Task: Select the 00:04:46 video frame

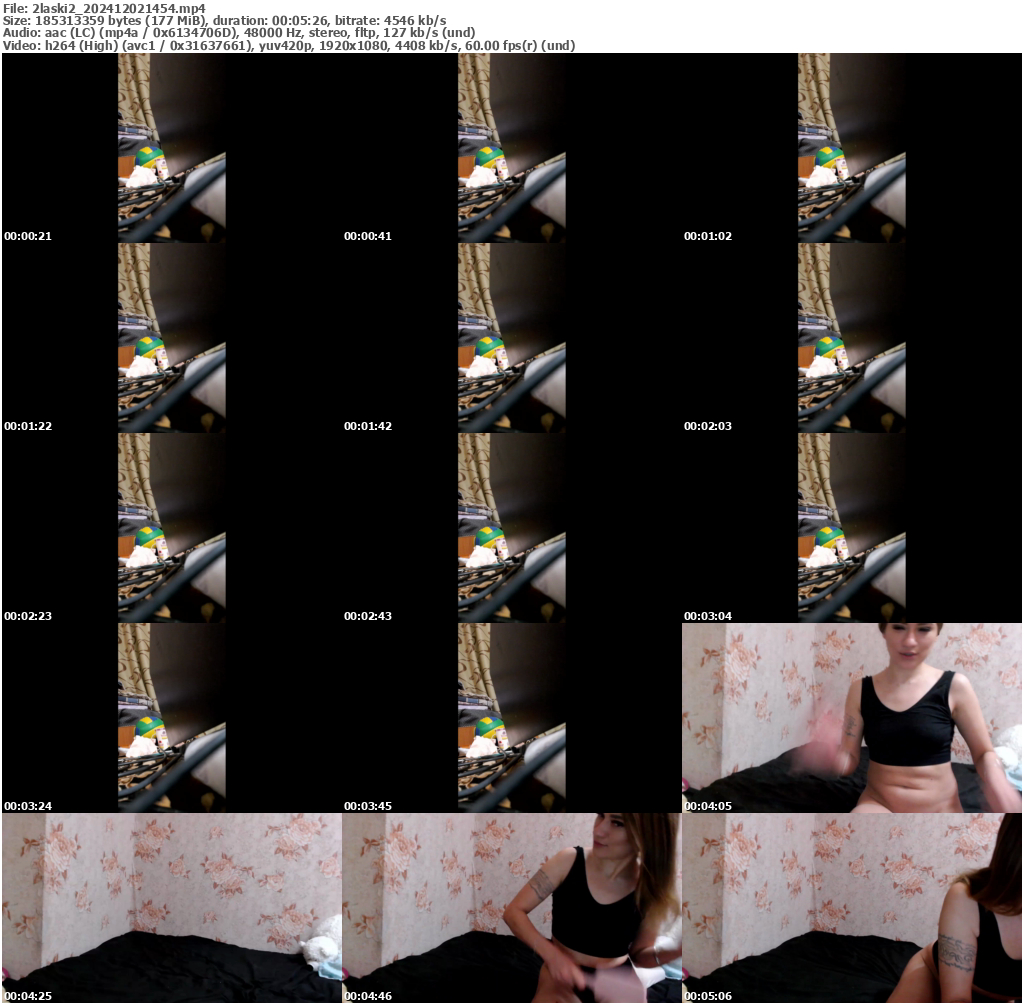Action: click(x=511, y=905)
